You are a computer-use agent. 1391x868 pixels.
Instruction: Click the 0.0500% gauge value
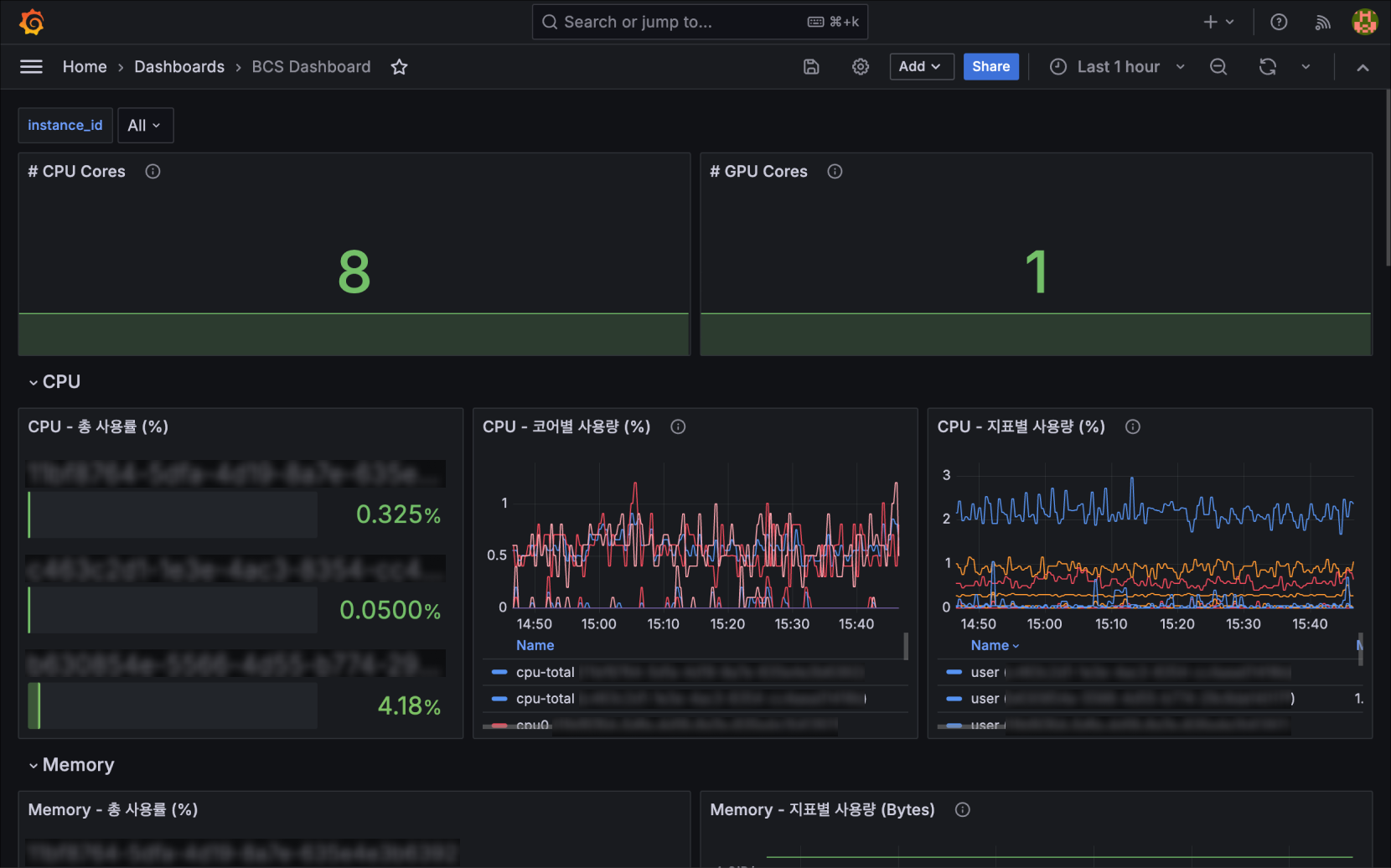coord(390,610)
